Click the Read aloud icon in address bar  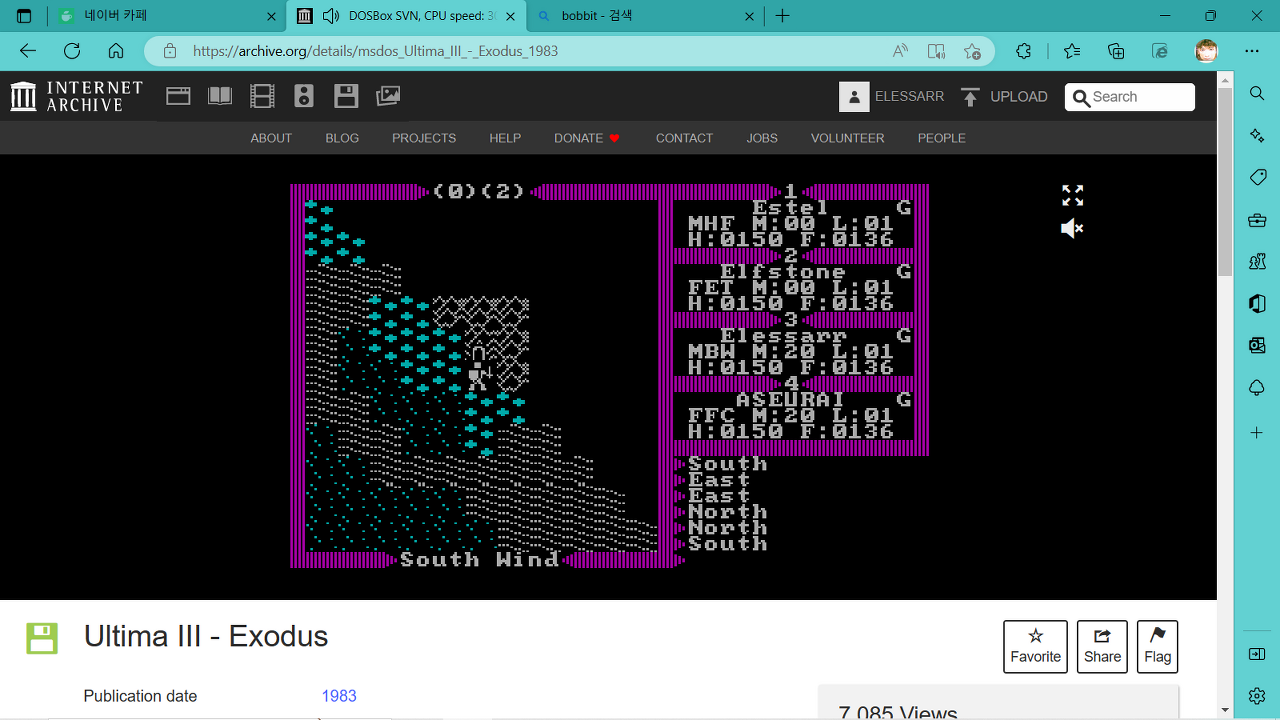point(900,51)
